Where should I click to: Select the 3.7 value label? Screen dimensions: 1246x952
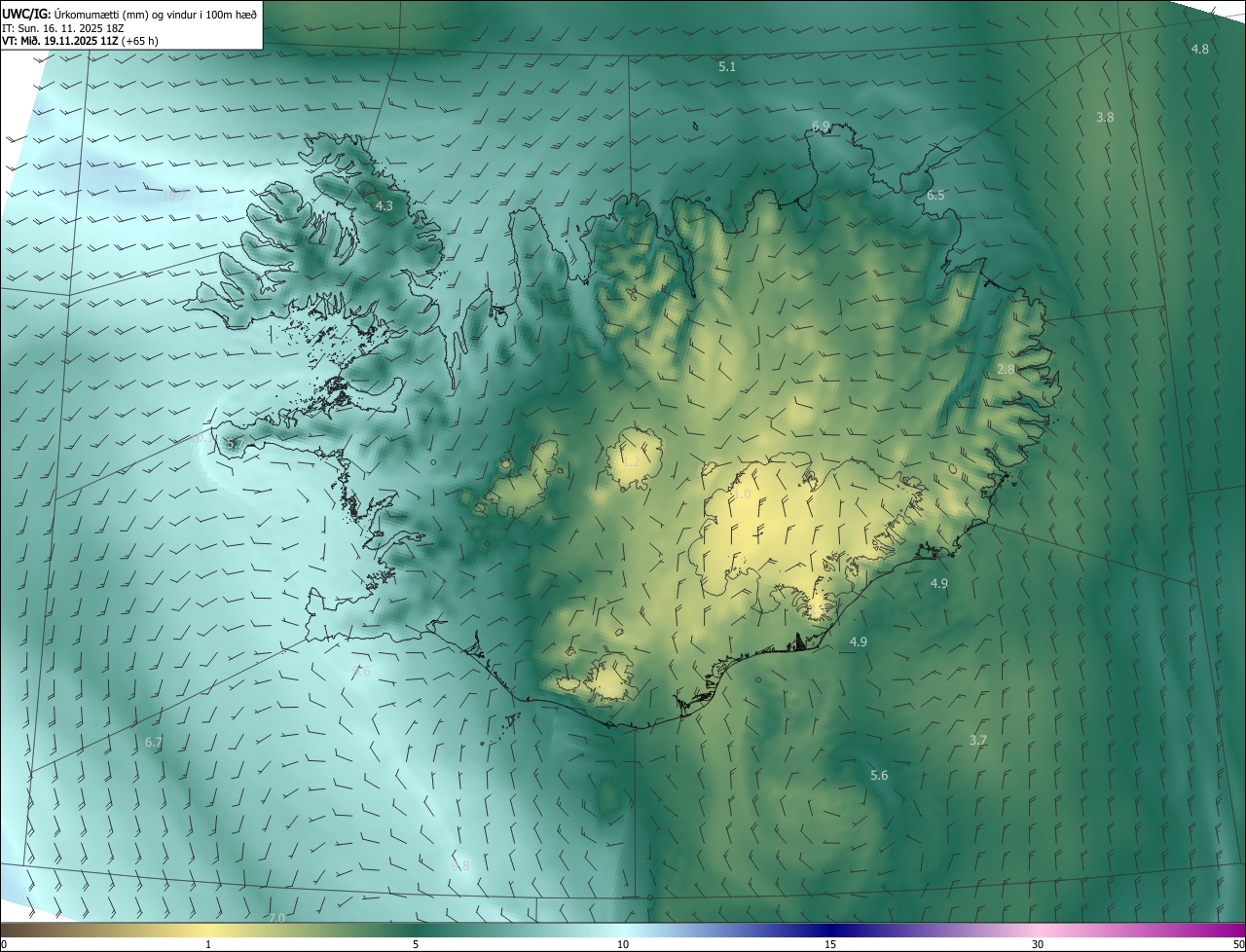(978, 741)
